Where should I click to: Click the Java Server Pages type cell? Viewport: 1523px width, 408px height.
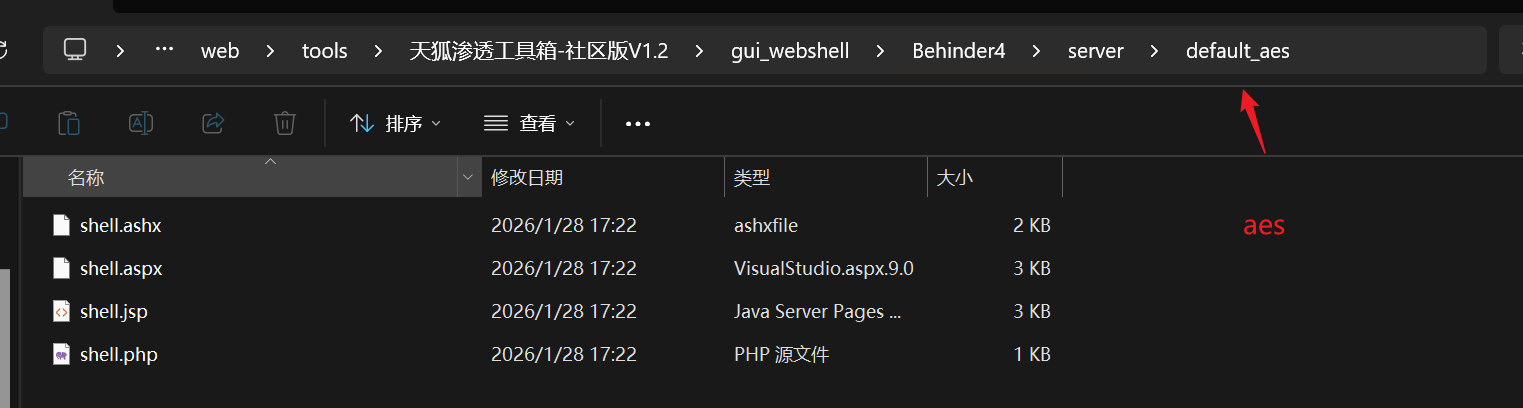pyautogui.click(x=818, y=312)
